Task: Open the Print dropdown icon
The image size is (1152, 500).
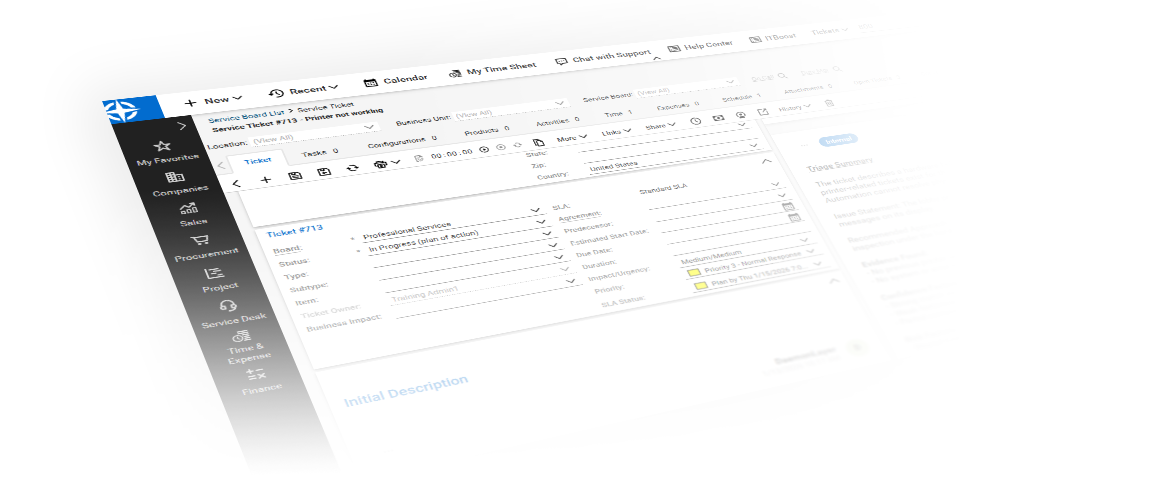Action: pyautogui.click(x=386, y=163)
